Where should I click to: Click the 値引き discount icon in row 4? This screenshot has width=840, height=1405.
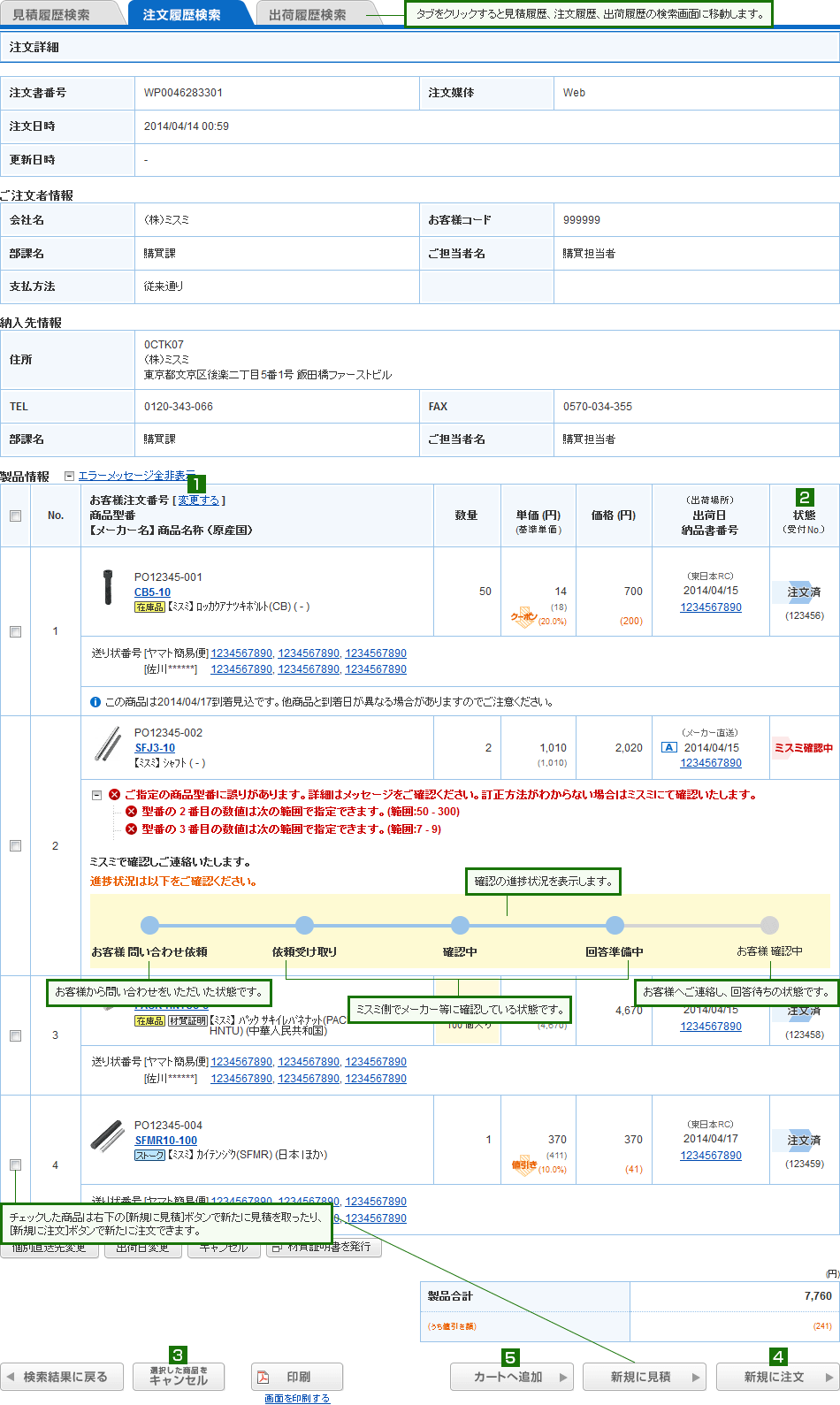click(523, 1164)
